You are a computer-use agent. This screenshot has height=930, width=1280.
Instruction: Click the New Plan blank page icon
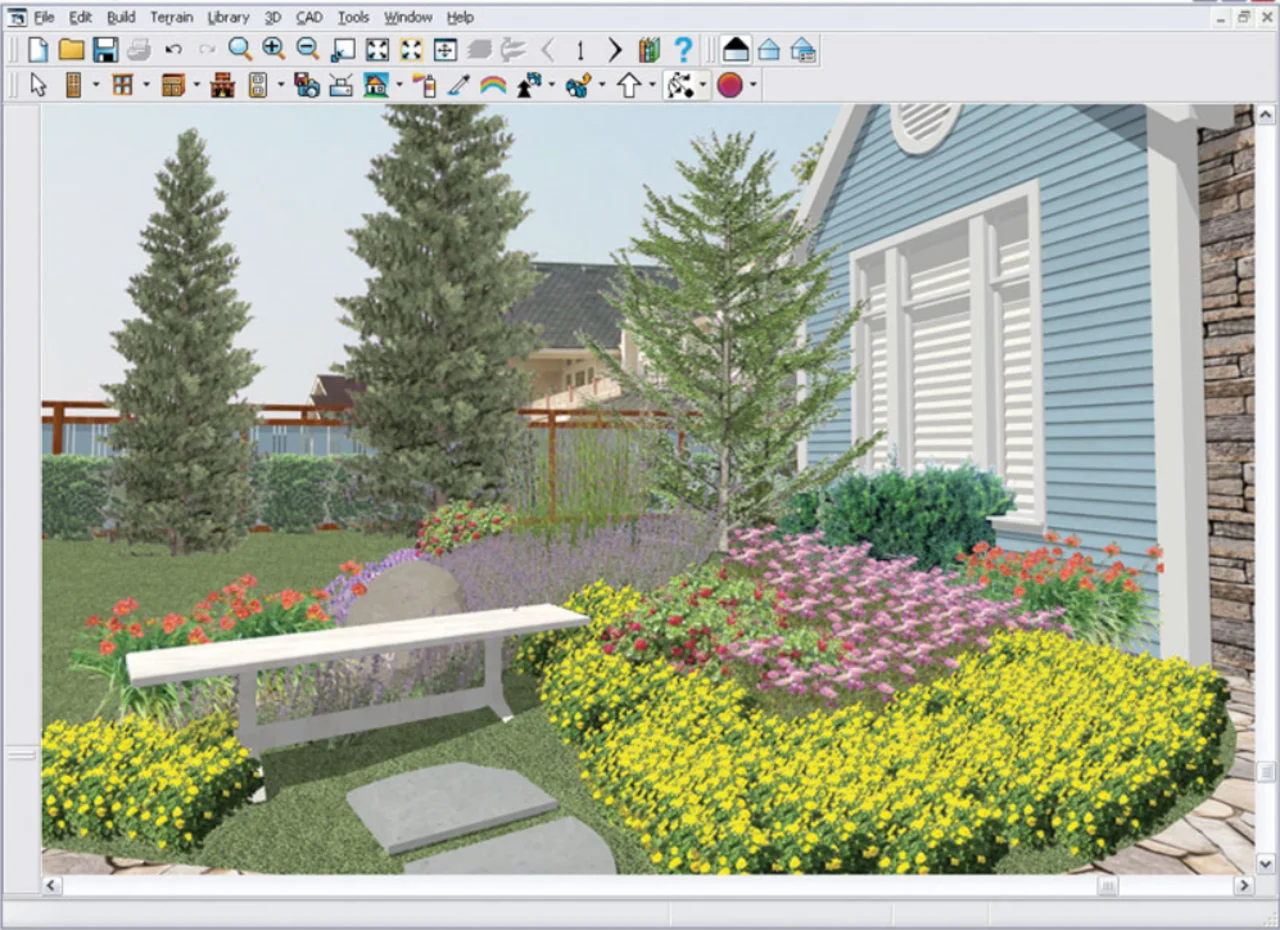pyautogui.click(x=38, y=49)
